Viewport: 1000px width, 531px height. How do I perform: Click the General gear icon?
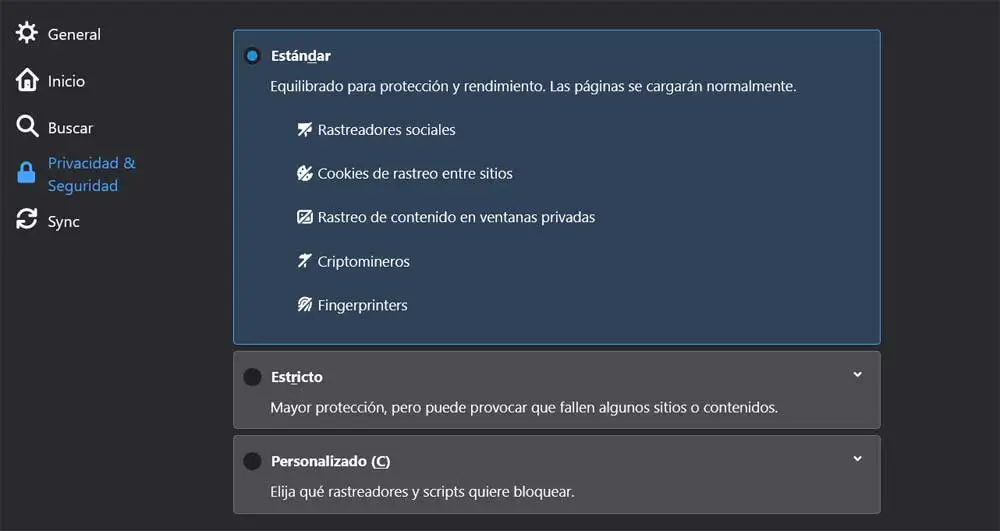coord(27,33)
